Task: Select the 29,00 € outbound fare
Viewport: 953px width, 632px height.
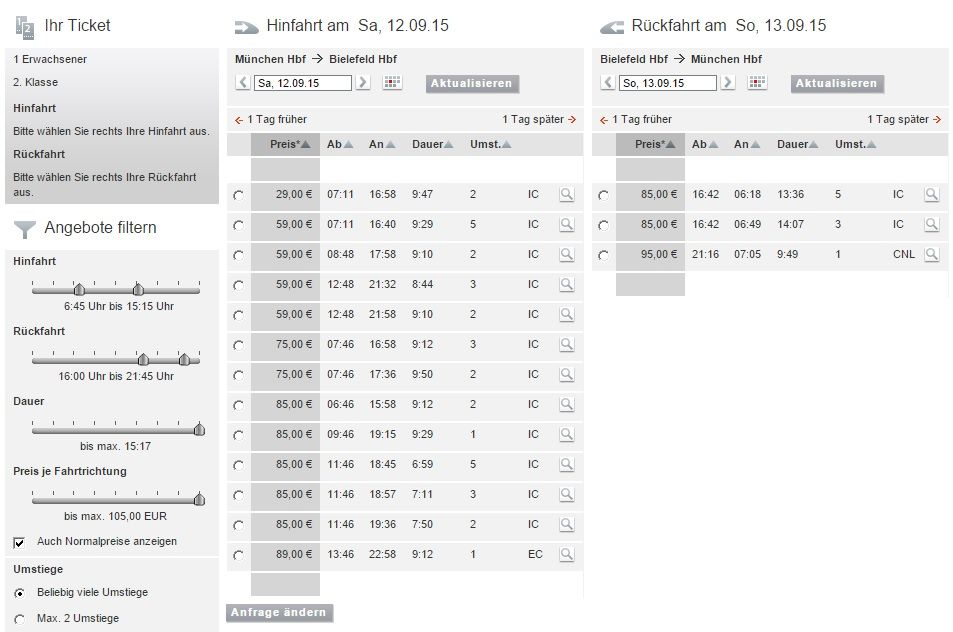Action: [238, 195]
